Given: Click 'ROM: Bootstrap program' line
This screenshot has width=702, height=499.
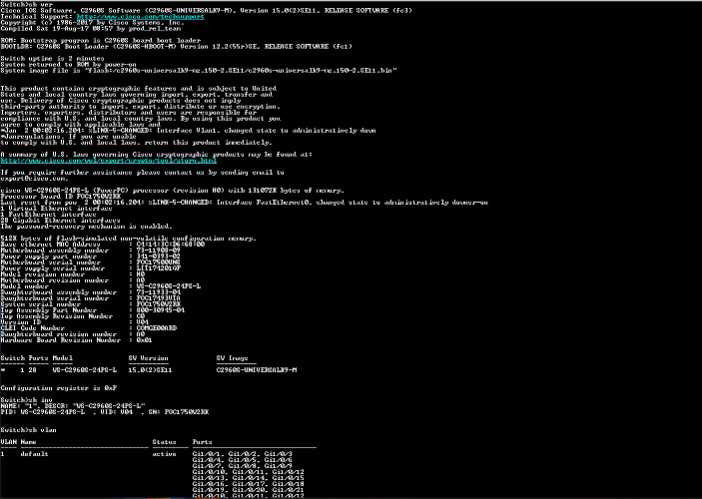Looking at the screenshot, I should click(101, 40).
